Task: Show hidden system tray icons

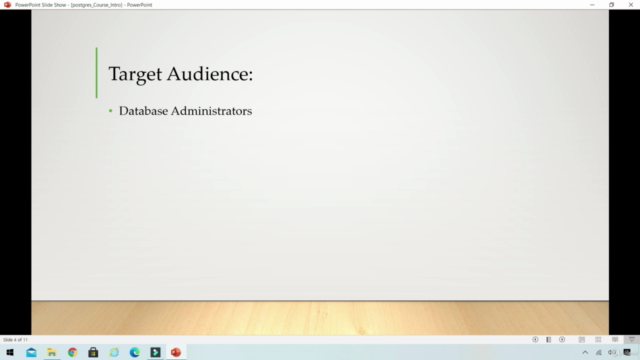Action: [x=585, y=352]
